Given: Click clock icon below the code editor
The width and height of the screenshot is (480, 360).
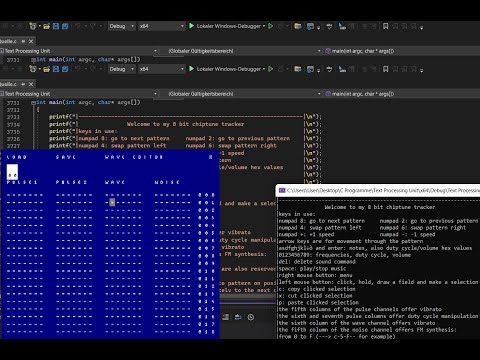Looking at the screenshot, I should coord(251,317).
